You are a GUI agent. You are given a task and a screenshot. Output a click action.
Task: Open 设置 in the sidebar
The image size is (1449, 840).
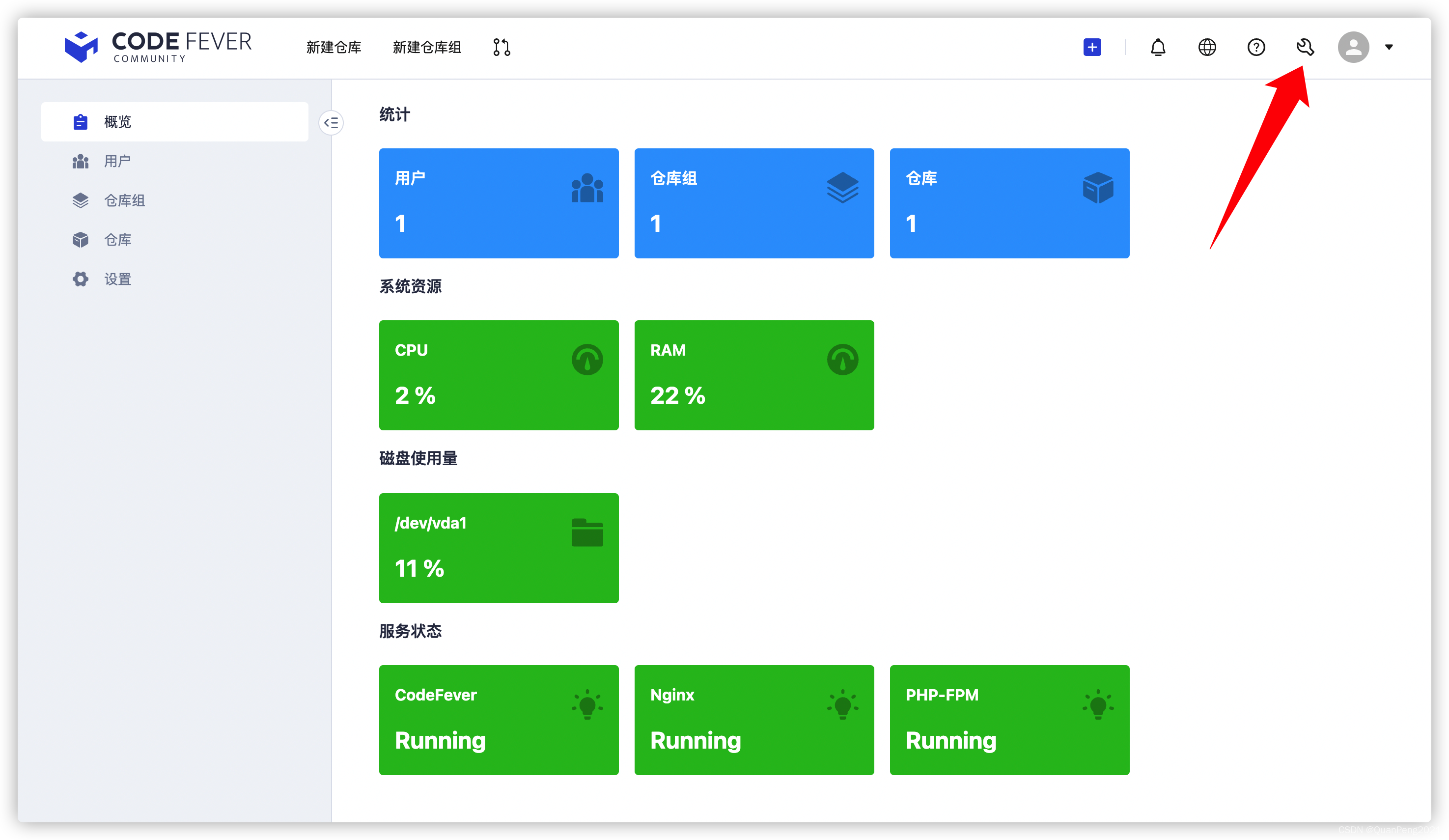pyautogui.click(x=117, y=280)
